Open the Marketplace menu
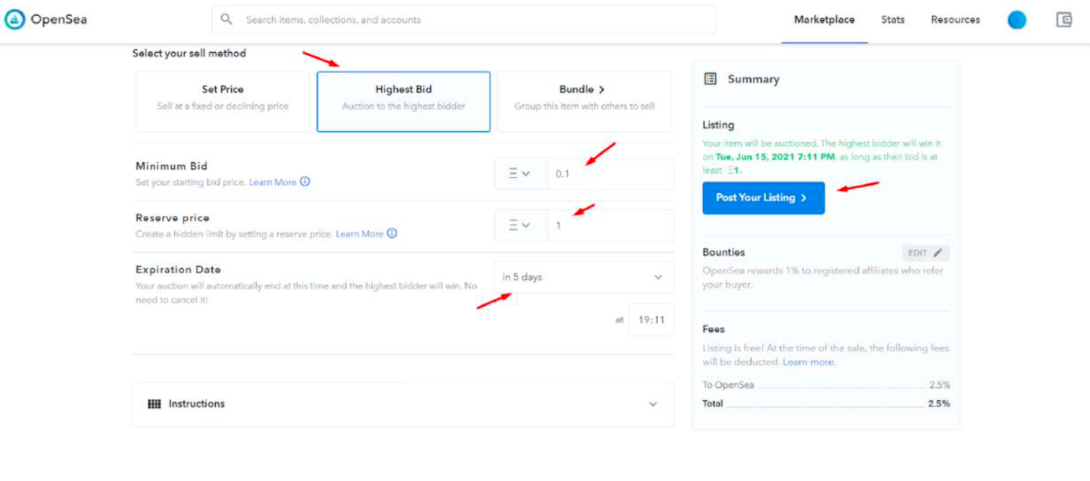The image size is (1090, 481). (824, 20)
